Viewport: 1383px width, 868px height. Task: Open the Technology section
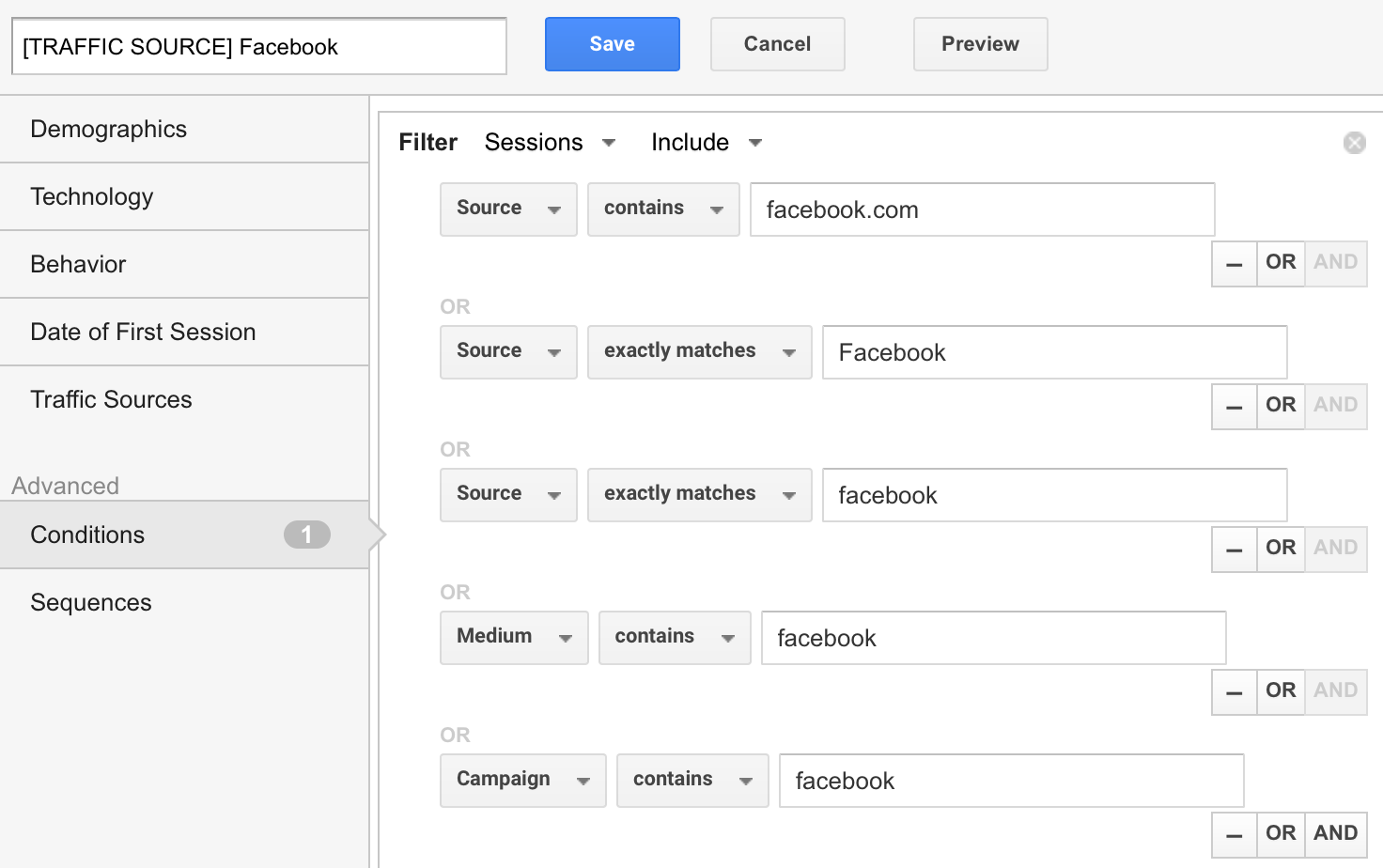184,196
